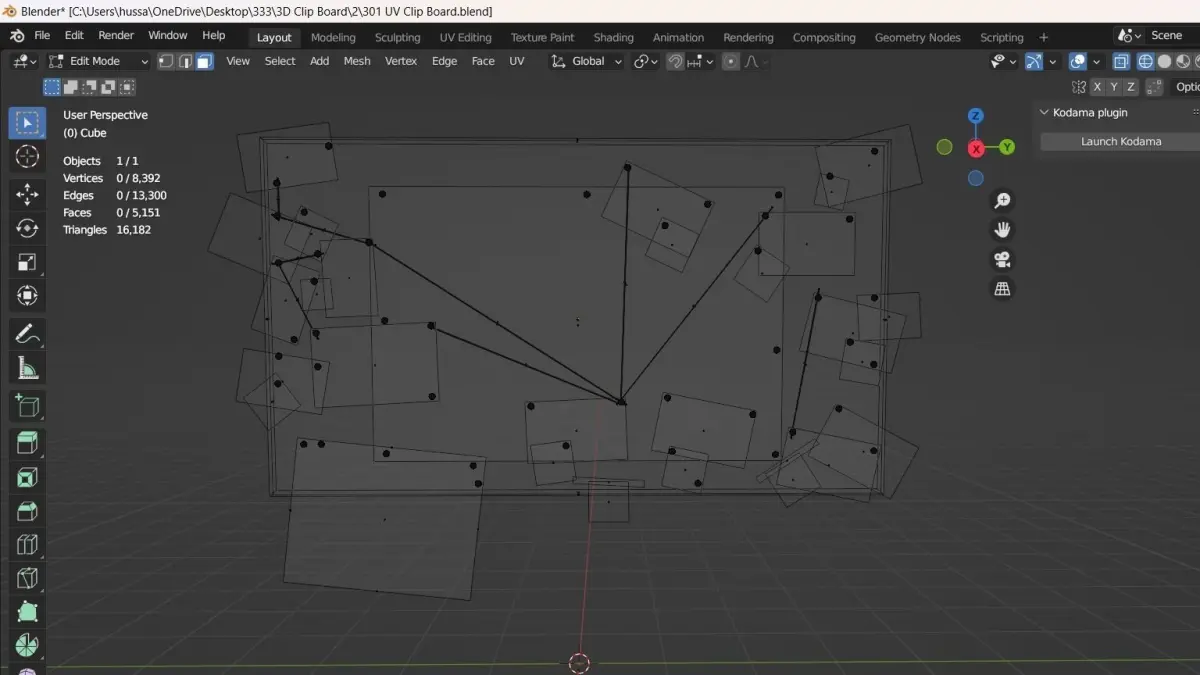Viewport: 1200px width, 675px height.
Task: Pick the Loop Cut tool
Action: (x=27, y=545)
